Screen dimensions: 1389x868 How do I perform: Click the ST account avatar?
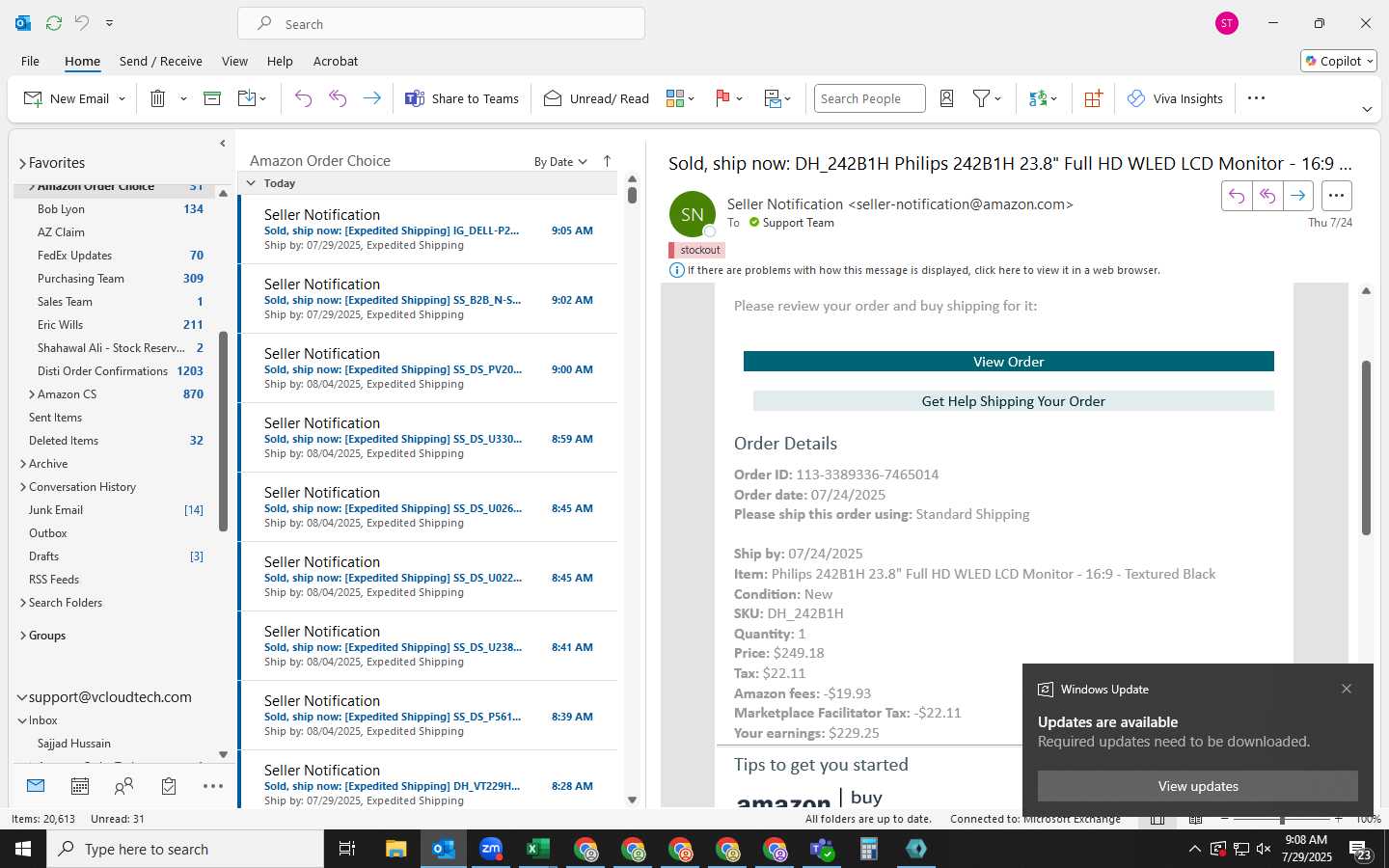click(x=1227, y=23)
